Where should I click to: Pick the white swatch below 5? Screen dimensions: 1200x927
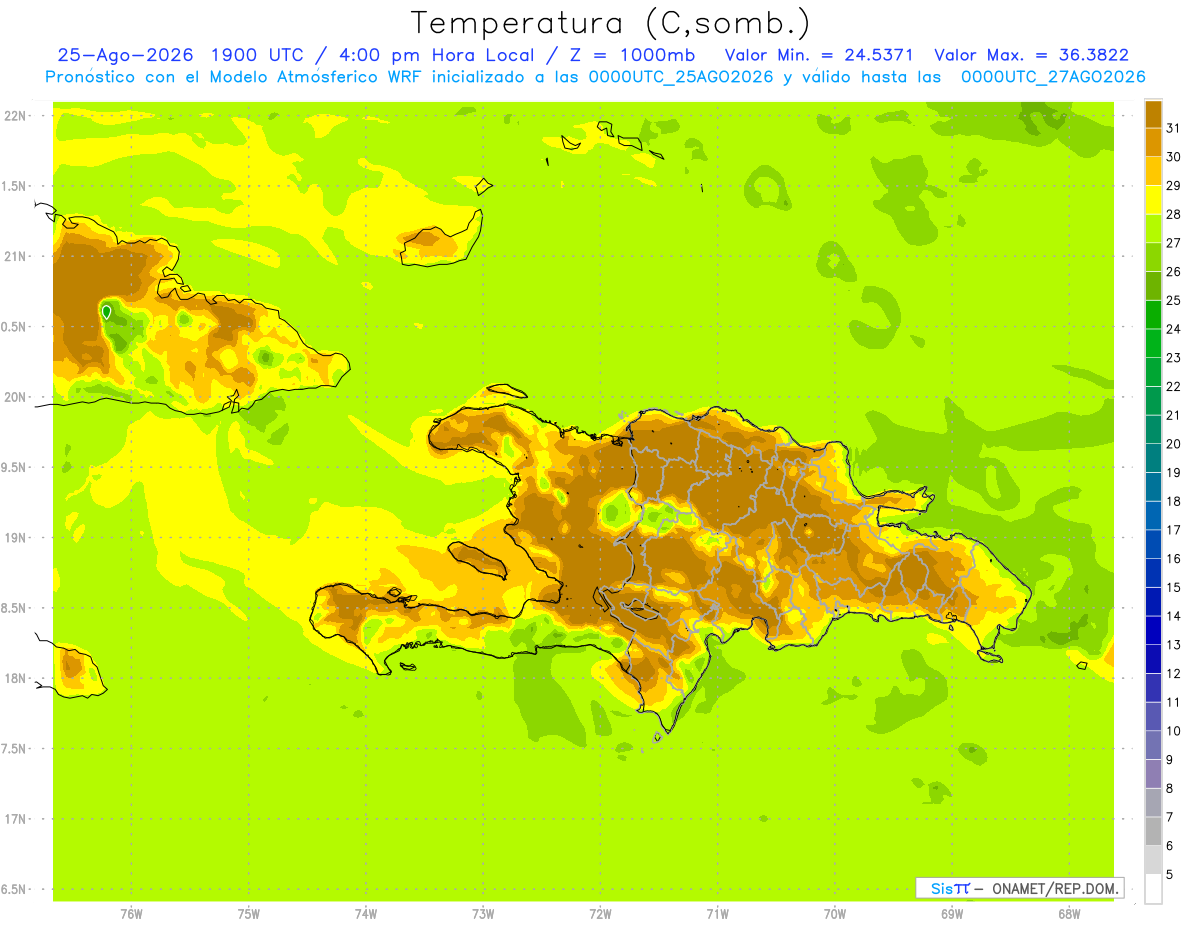tap(1153, 889)
